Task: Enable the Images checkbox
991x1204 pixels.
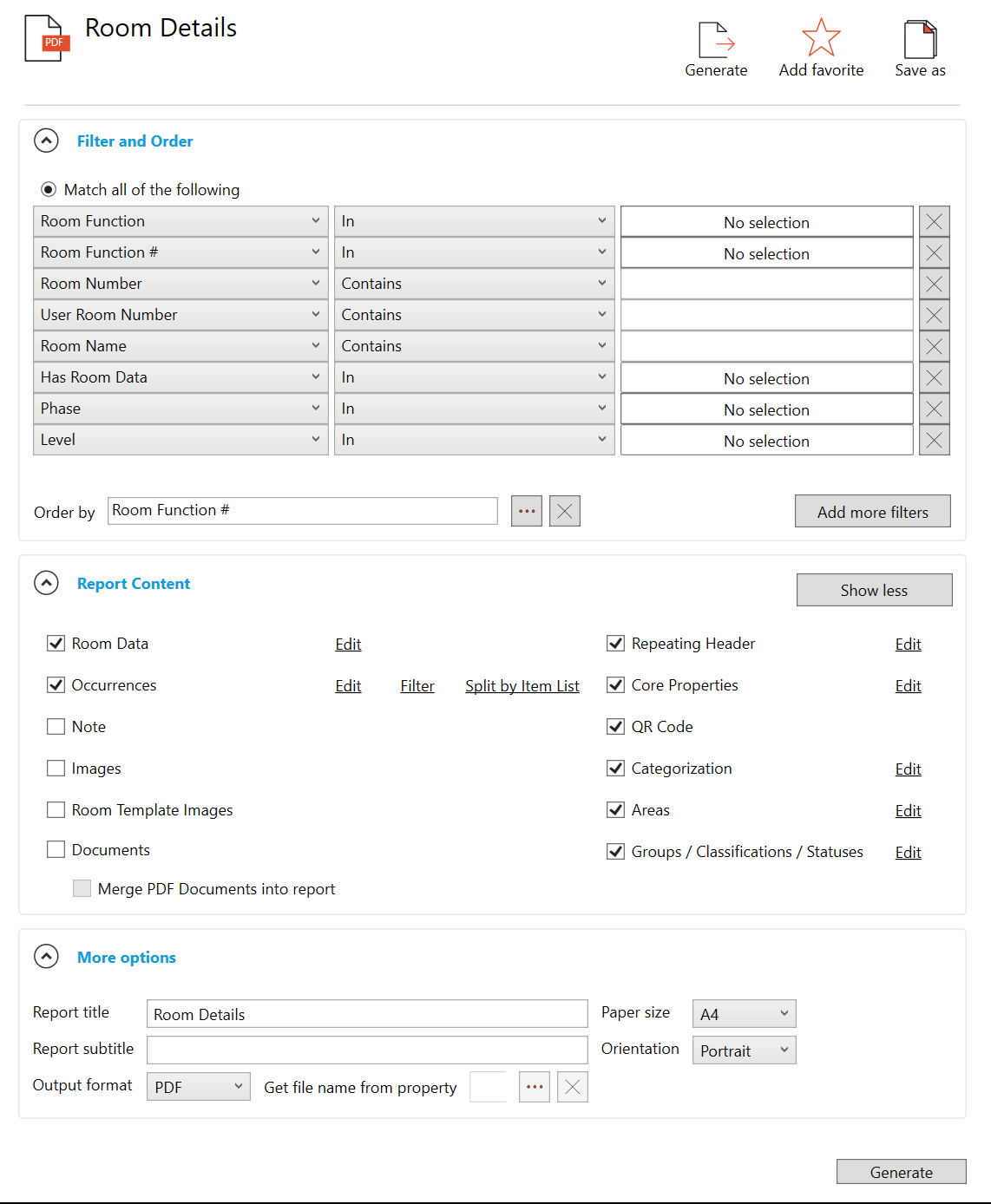Action: click(x=56, y=769)
